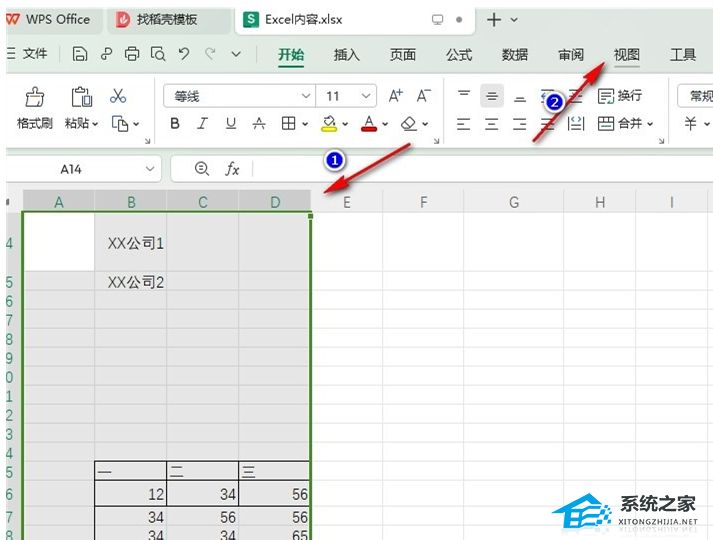Expand the Borders options arrow
This screenshot has height=540, width=713.
click(305, 124)
